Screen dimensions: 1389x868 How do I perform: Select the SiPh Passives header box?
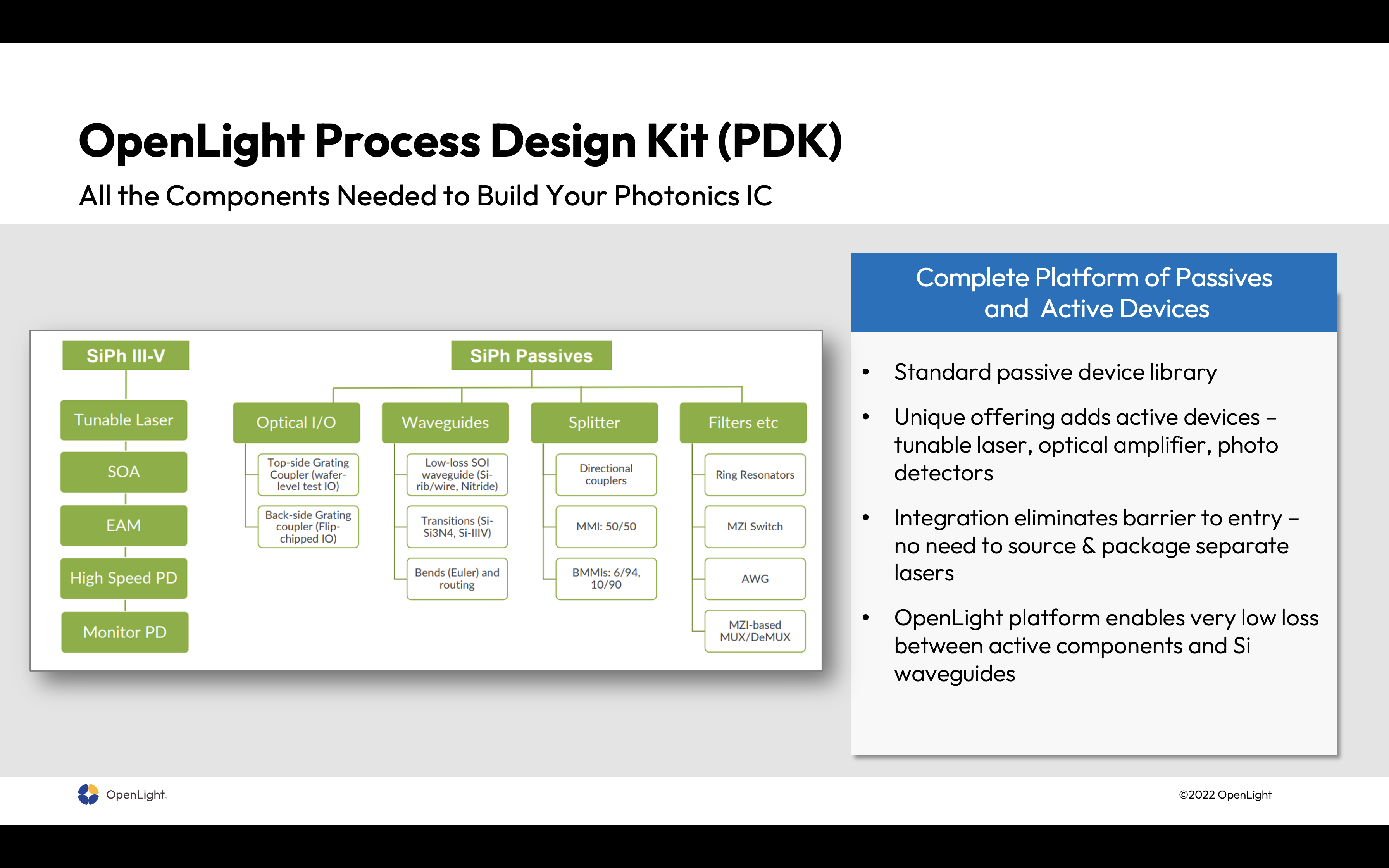pyautogui.click(x=531, y=355)
